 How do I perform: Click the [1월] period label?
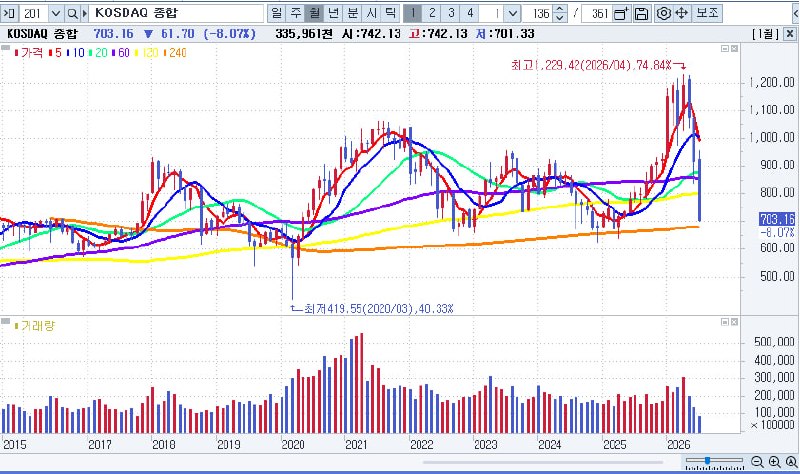pos(765,34)
